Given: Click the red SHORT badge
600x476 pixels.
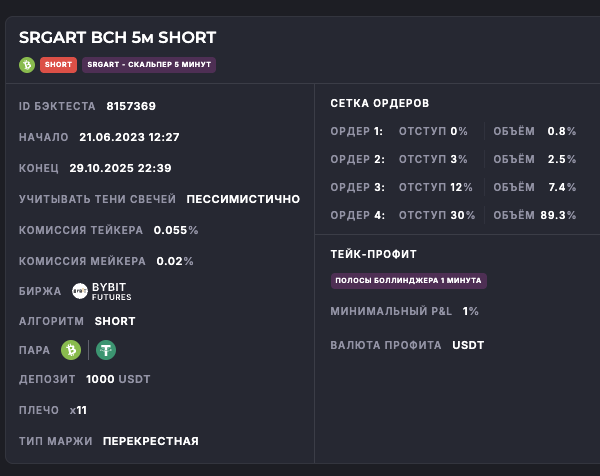Looking at the screenshot, I should click(x=58, y=65).
